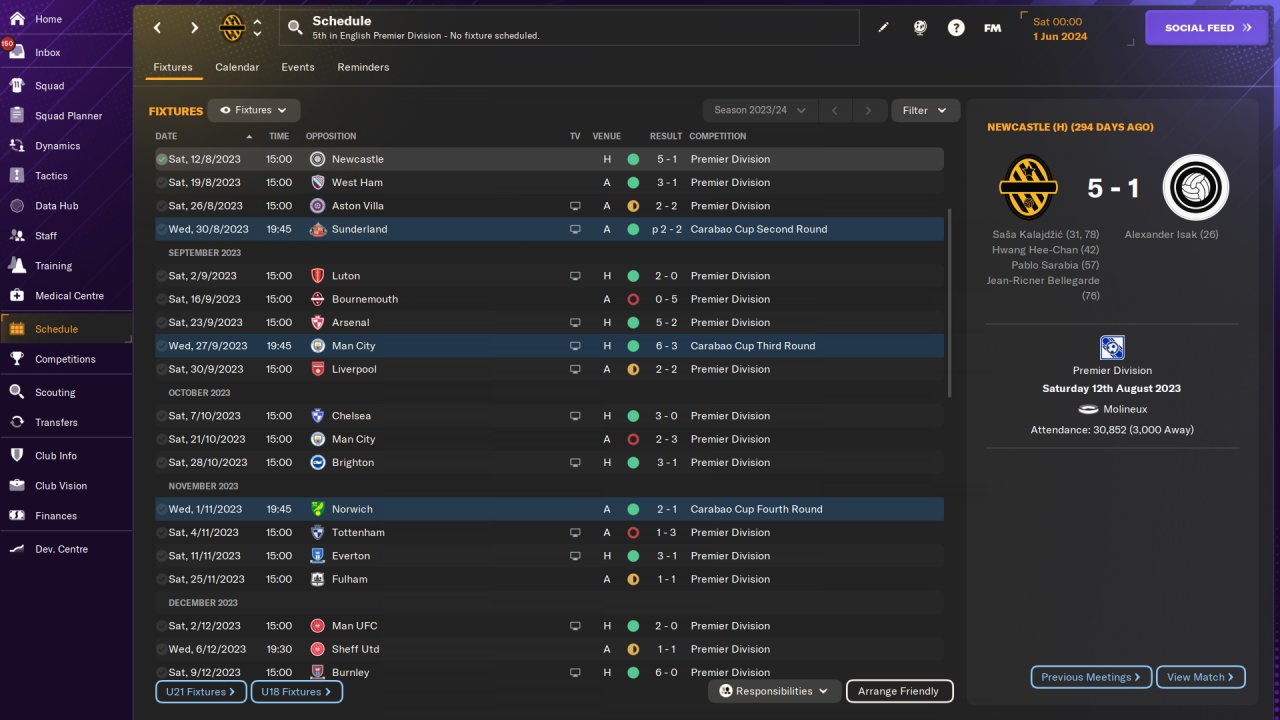Click the search bar in header
The image size is (1280, 720).
tap(569, 28)
